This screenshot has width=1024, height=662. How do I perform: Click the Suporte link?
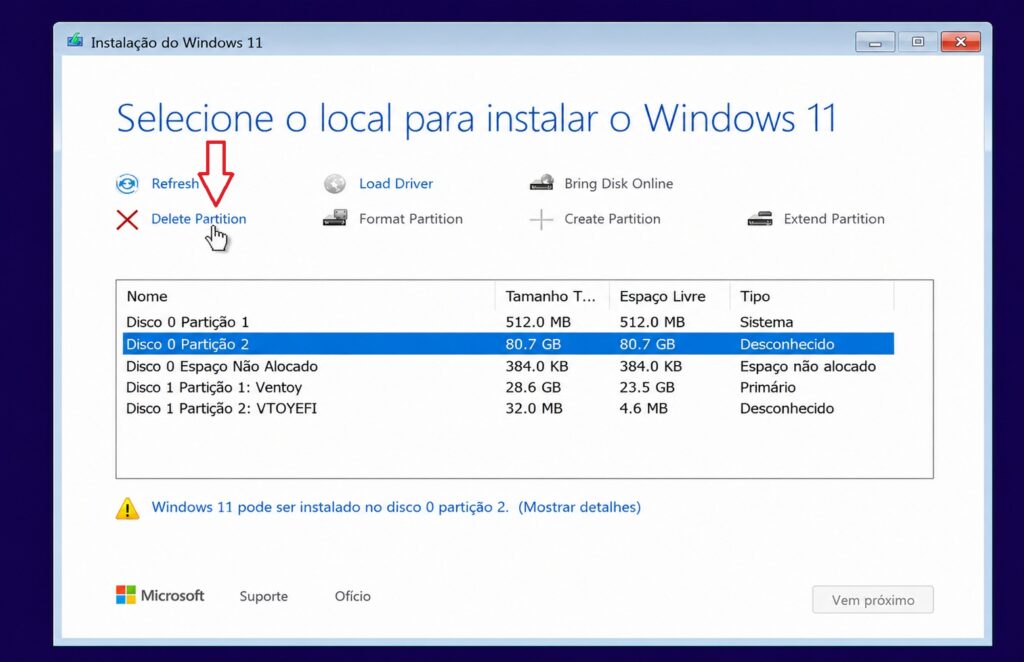pos(264,596)
